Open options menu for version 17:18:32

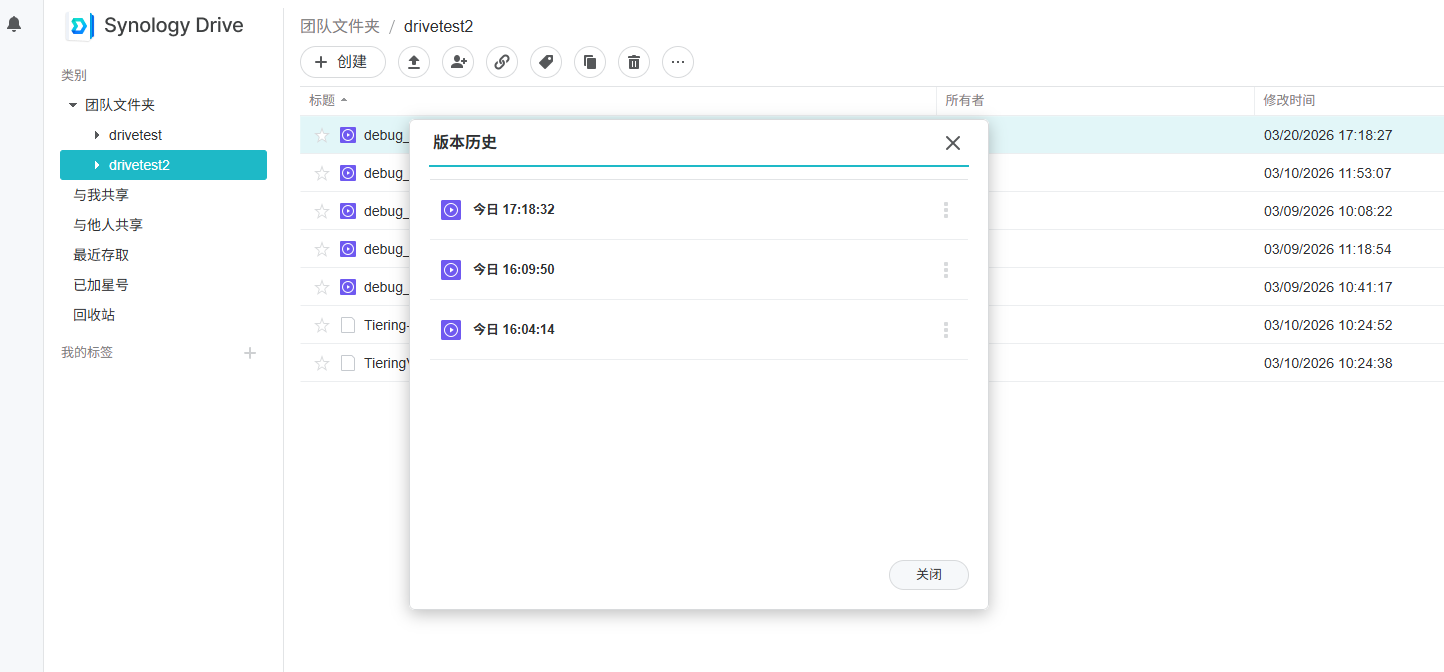point(945,210)
